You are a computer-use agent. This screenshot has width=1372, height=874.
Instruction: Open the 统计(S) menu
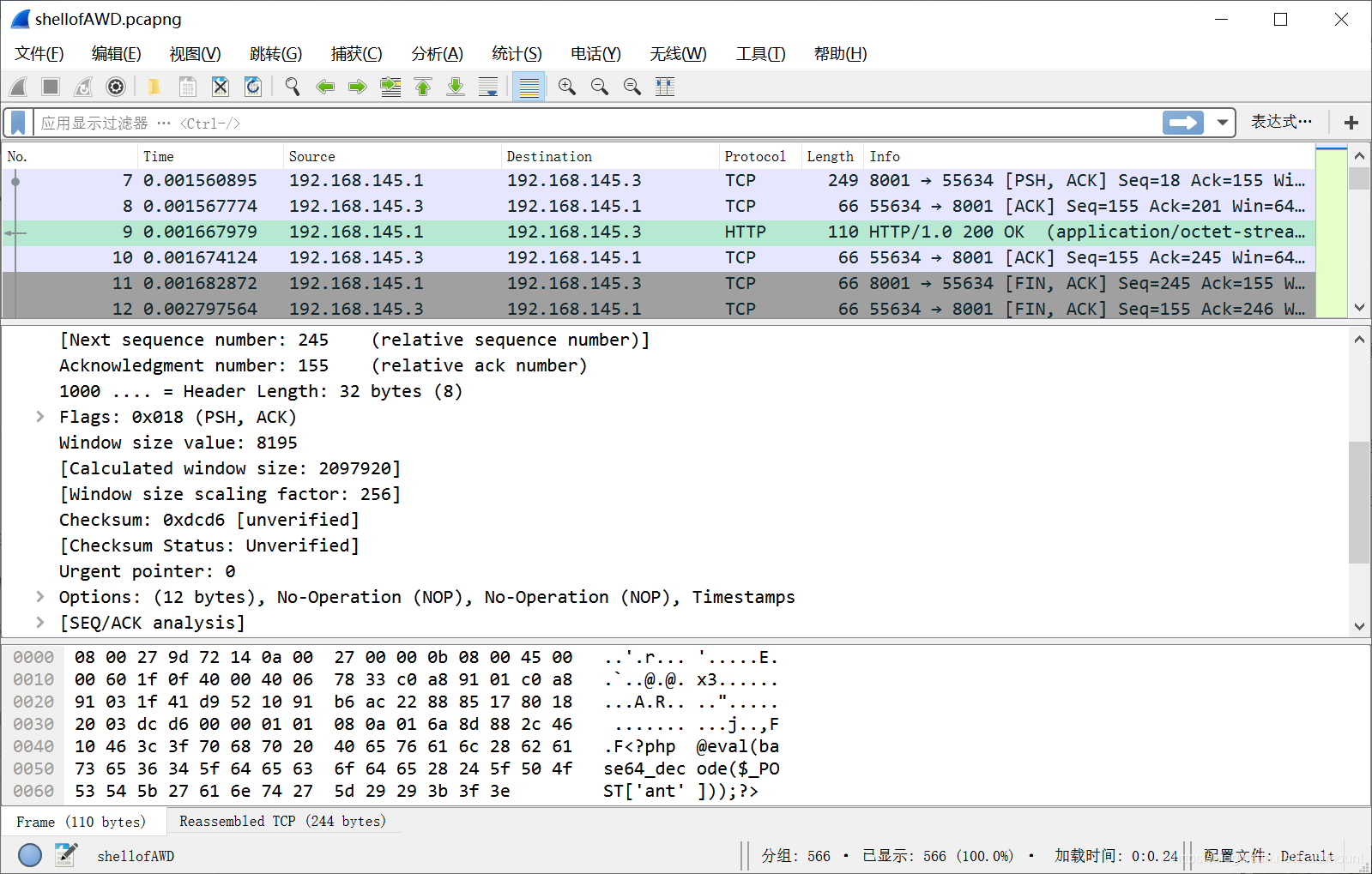(517, 54)
